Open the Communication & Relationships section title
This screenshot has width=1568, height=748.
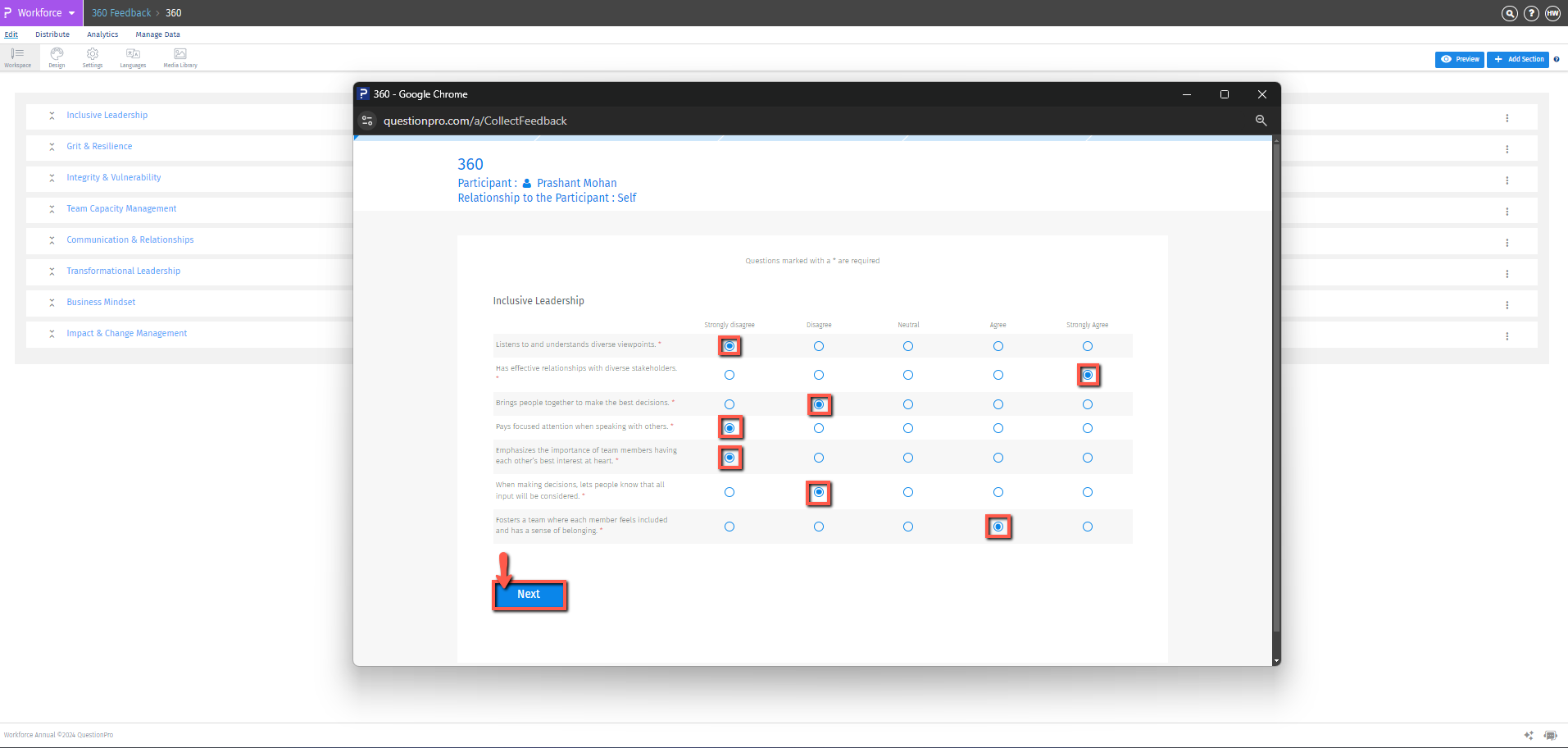tap(130, 239)
